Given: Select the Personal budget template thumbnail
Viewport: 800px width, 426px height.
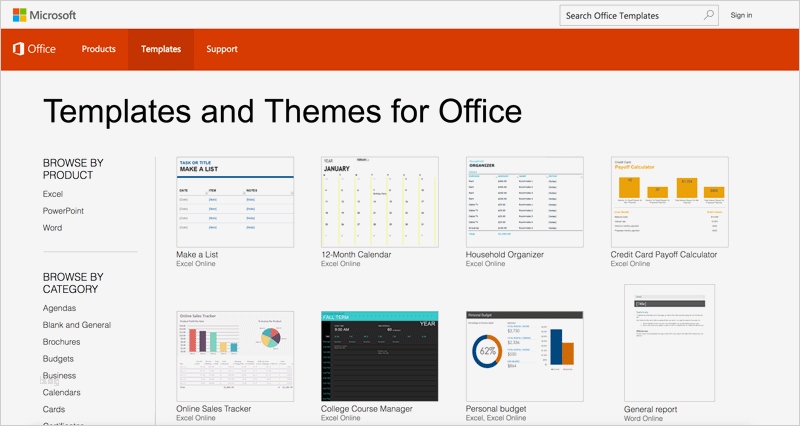Looking at the screenshot, I should click(x=524, y=356).
